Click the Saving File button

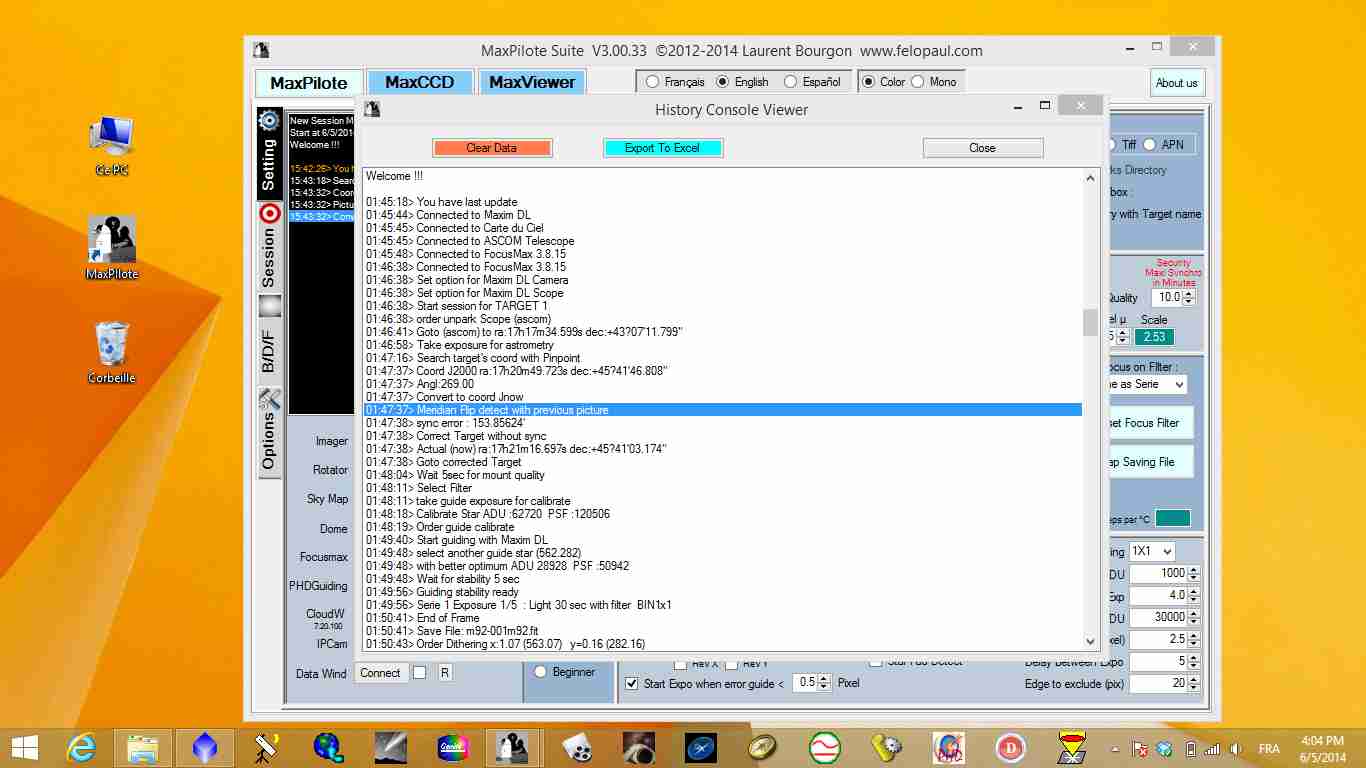click(1150, 462)
